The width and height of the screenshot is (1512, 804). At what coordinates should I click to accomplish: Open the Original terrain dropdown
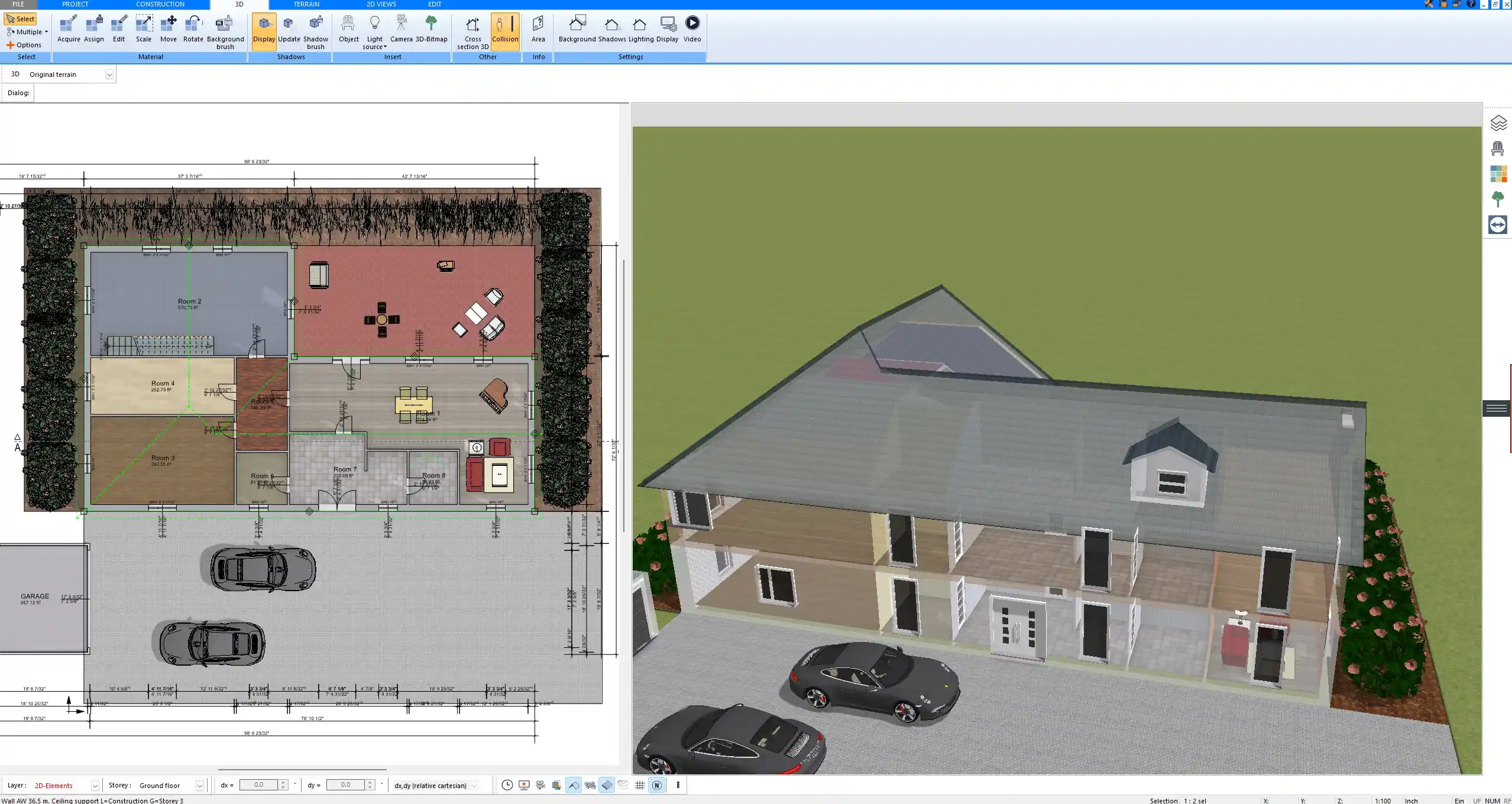point(110,74)
